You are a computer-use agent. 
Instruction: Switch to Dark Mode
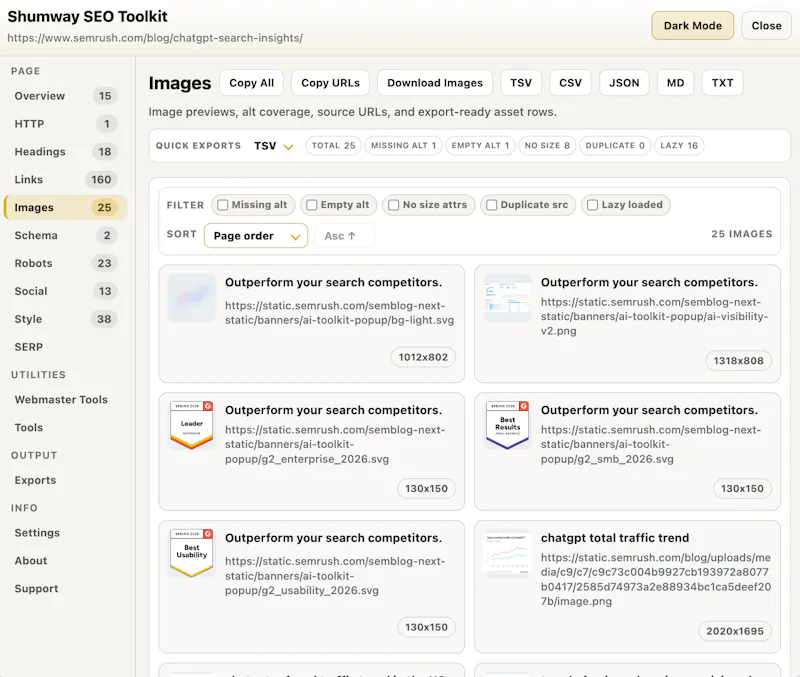(692, 26)
